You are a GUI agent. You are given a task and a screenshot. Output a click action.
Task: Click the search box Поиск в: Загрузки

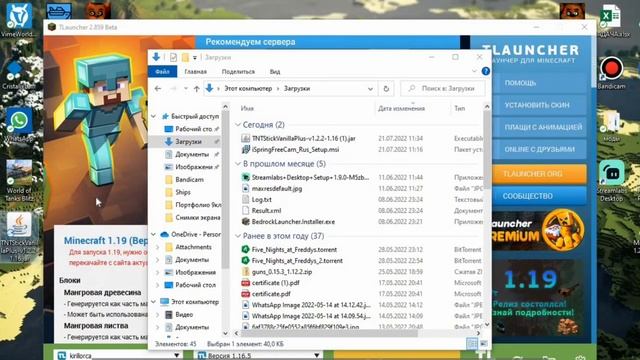coord(443,88)
